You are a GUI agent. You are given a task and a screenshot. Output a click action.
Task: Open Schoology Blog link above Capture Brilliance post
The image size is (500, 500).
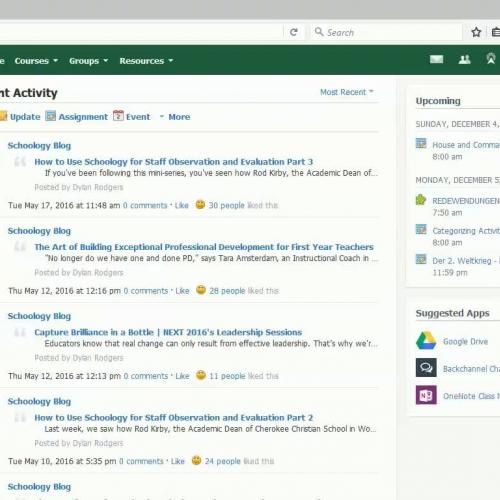(x=39, y=316)
